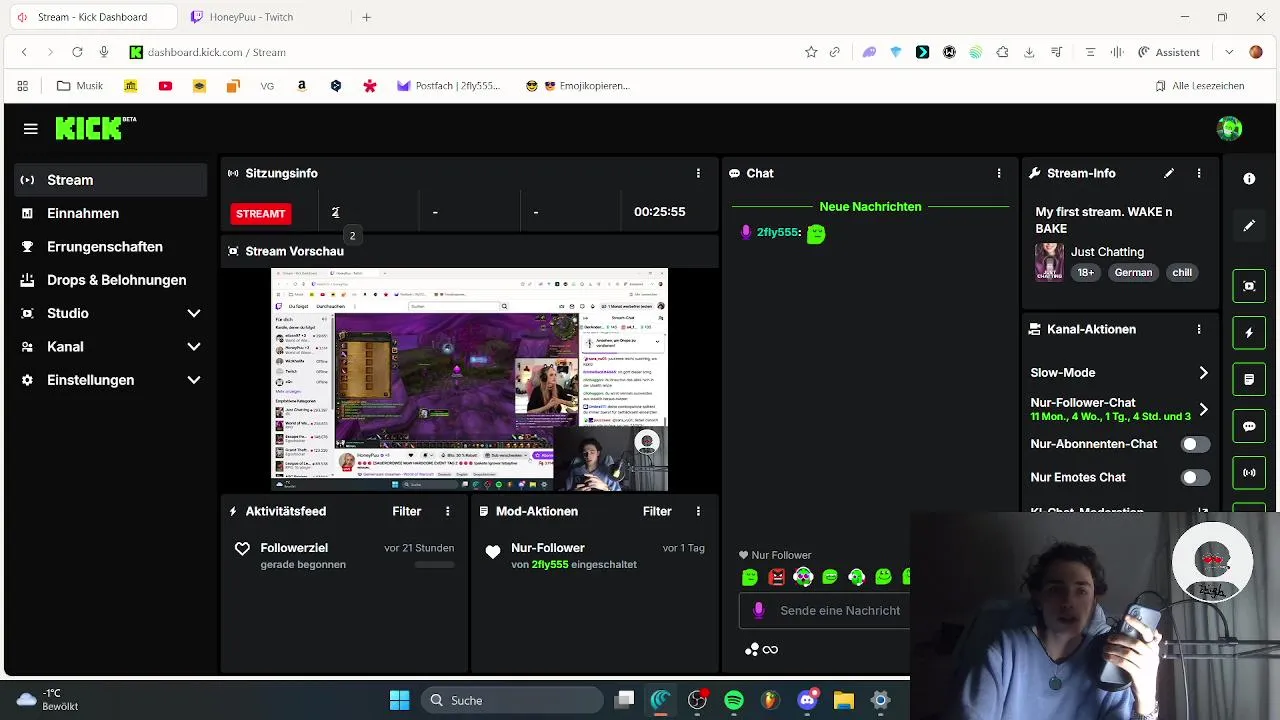
Task: Open a new browser tab
Action: 366,17
